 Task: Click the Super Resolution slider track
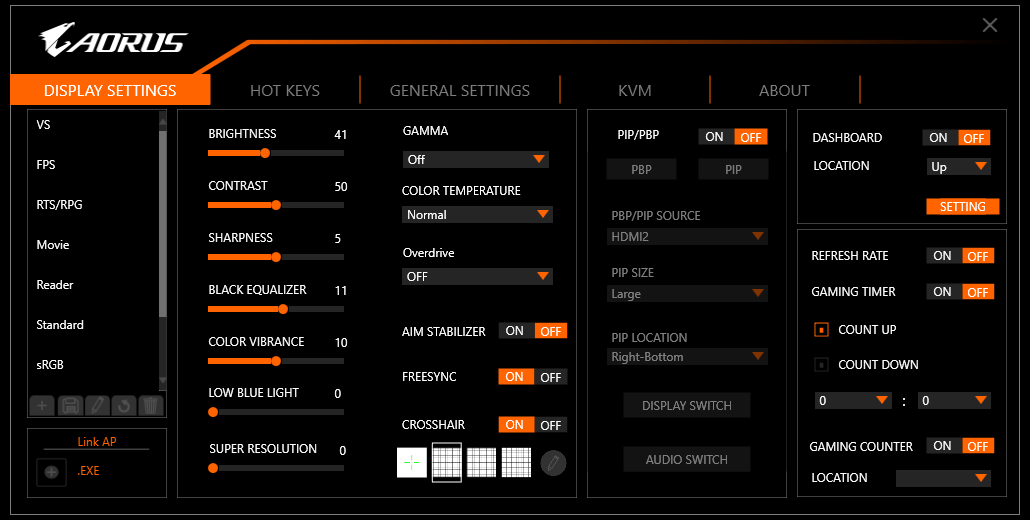[276, 468]
